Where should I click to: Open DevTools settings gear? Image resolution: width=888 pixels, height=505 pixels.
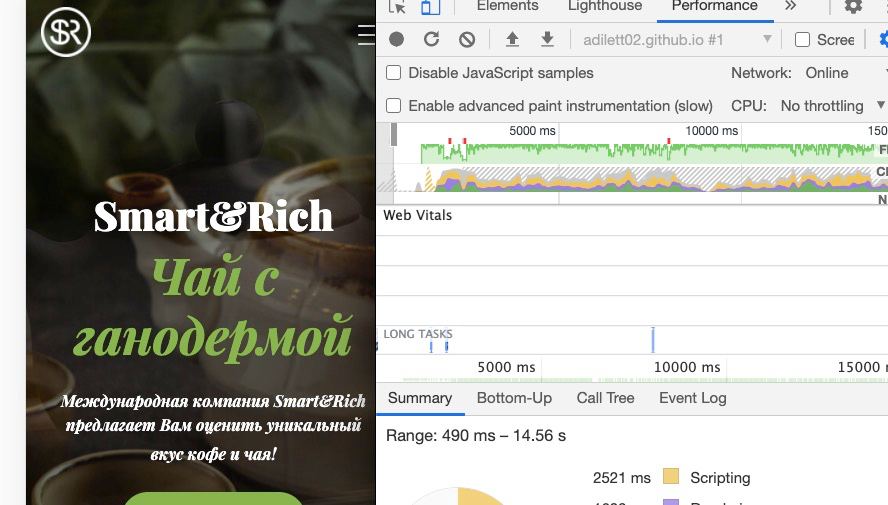853,6
